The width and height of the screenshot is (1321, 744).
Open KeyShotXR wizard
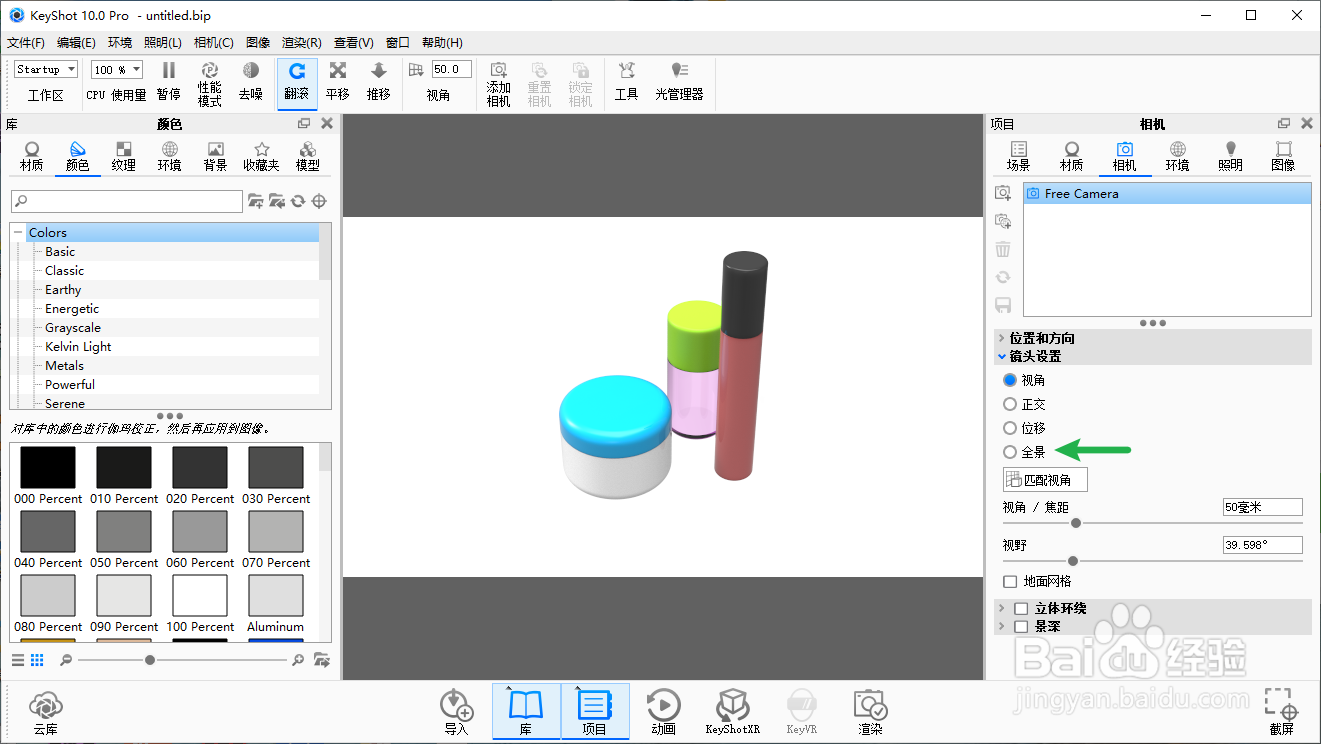(x=732, y=712)
